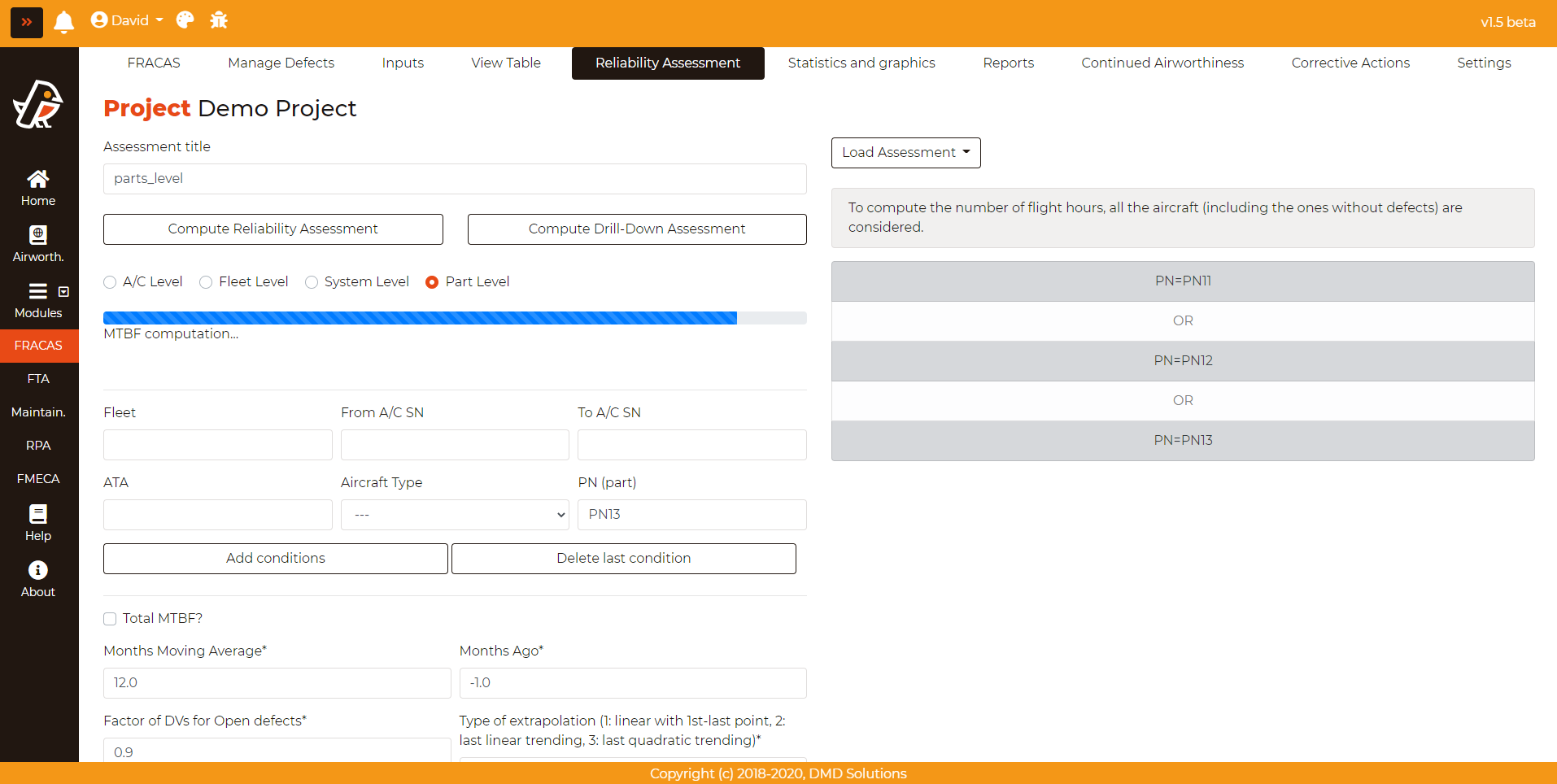Go to Home in sidebar

[38, 188]
